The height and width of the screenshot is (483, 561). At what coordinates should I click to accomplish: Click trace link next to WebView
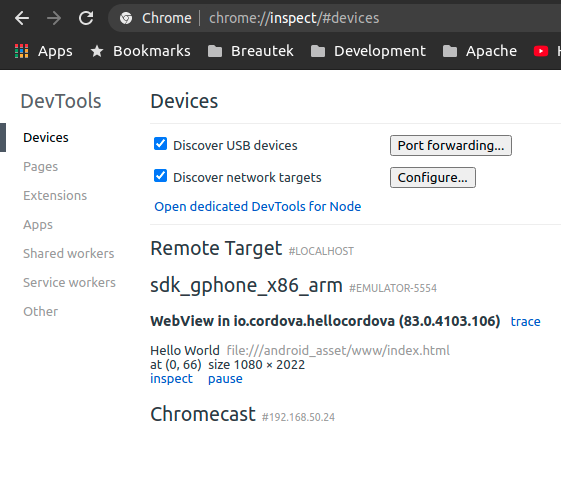tap(525, 322)
